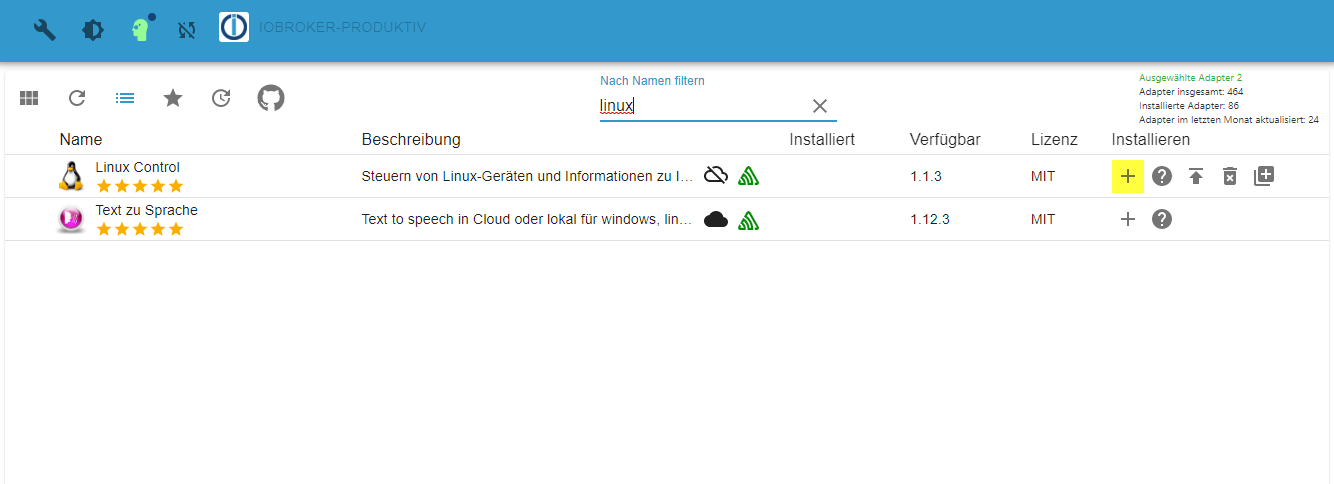Viewport: 1334px width, 484px height.
Task: Clear the 'linux' filter with X
Action: pos(820,106)
